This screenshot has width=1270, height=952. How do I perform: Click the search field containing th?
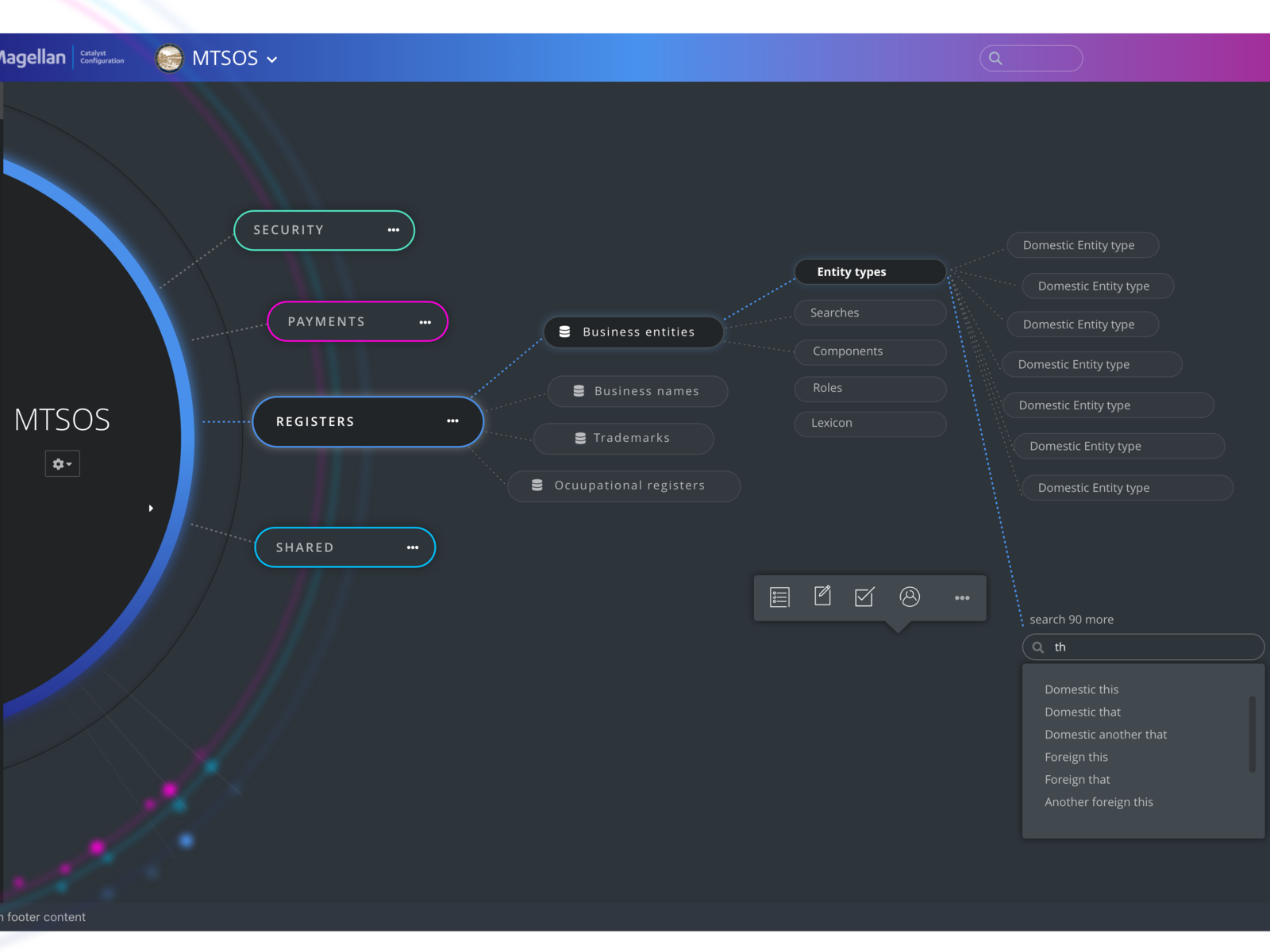[1143, 647]
